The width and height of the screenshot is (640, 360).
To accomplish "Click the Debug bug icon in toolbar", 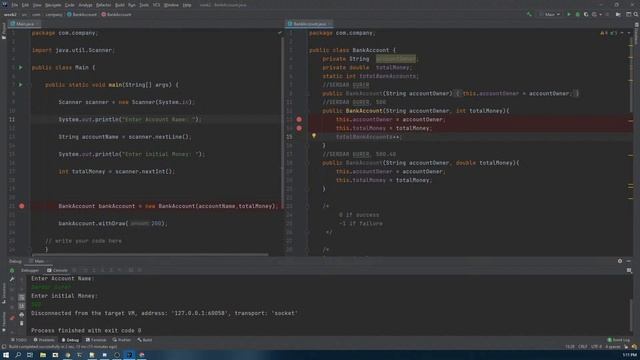I will coord(578,14).
